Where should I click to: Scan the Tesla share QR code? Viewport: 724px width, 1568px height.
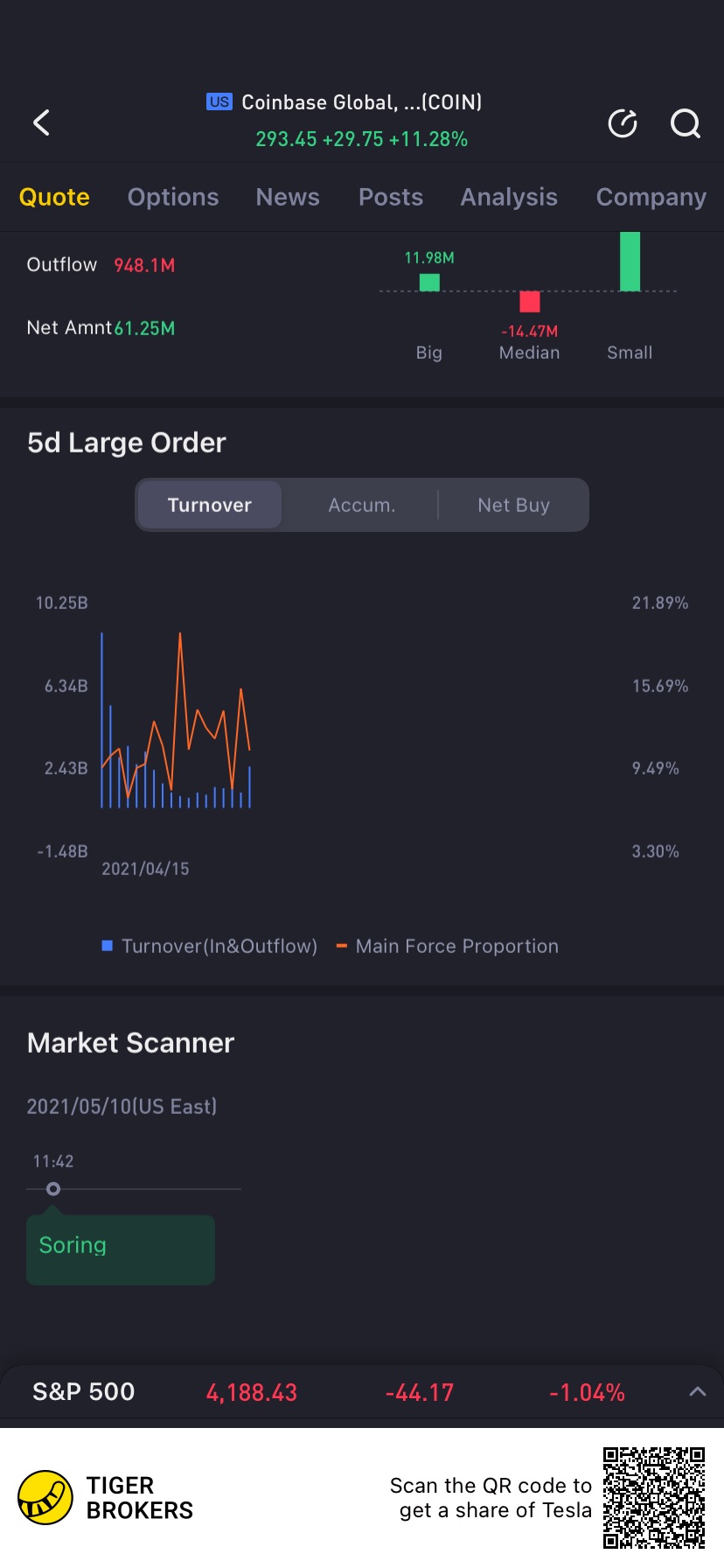[x=653, y=1497]
